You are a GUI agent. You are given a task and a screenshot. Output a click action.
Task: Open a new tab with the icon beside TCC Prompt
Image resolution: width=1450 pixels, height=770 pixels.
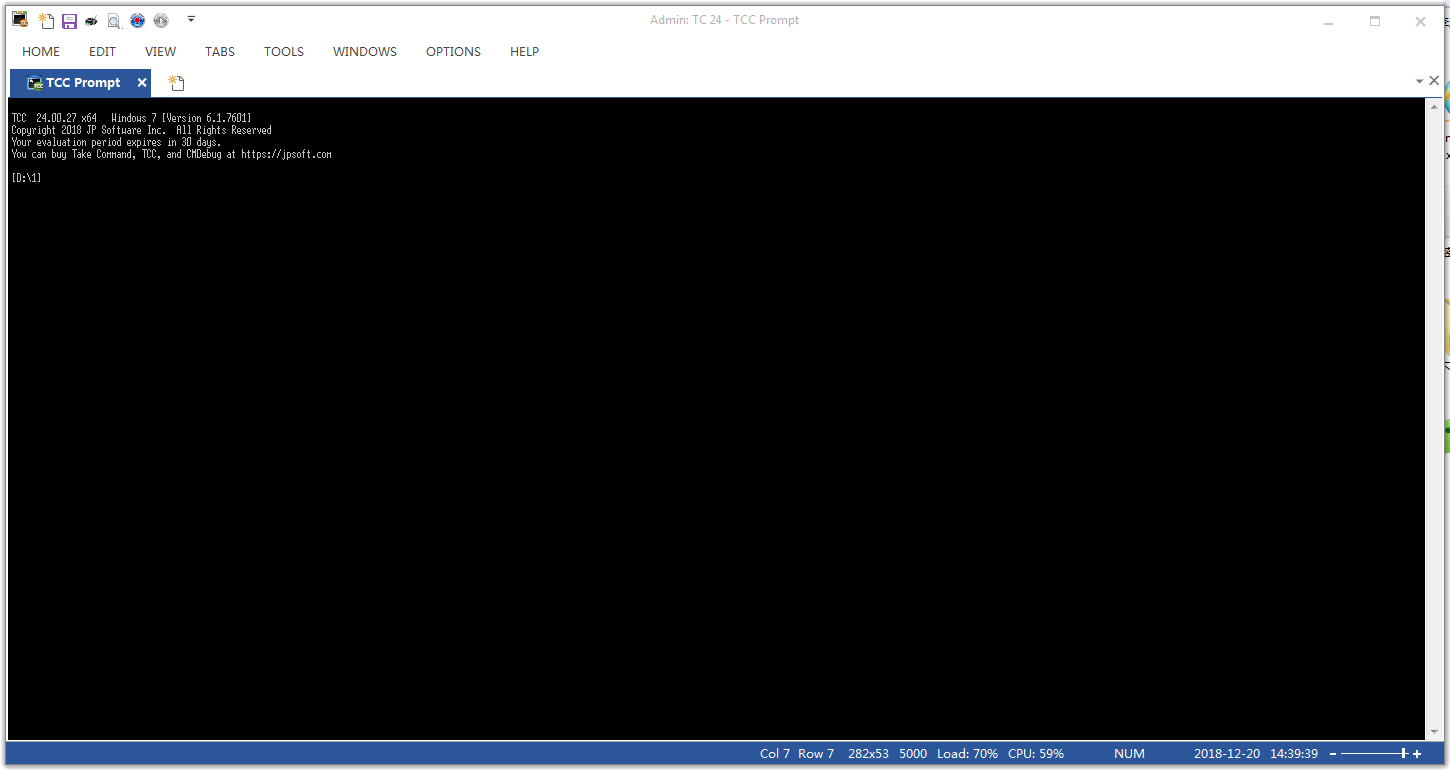pyautogui.click(x=176, y=83)
